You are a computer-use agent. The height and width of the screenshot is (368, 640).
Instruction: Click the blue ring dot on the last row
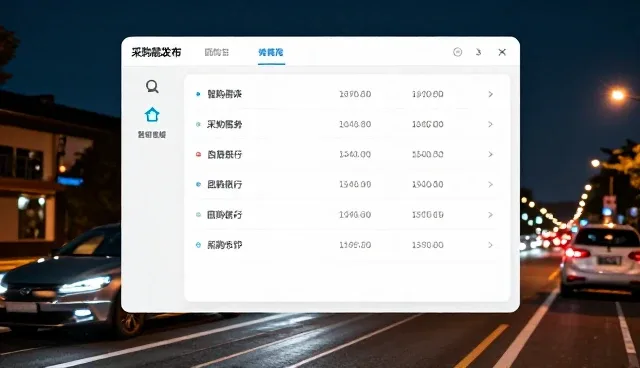click(x=198, y=245)
